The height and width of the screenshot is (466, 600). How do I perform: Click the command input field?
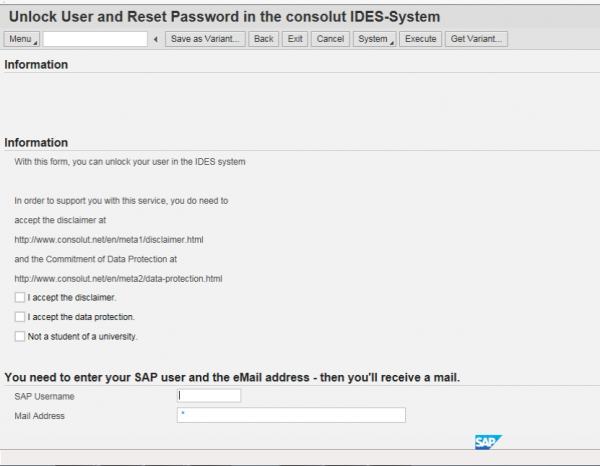coord(95,39)
